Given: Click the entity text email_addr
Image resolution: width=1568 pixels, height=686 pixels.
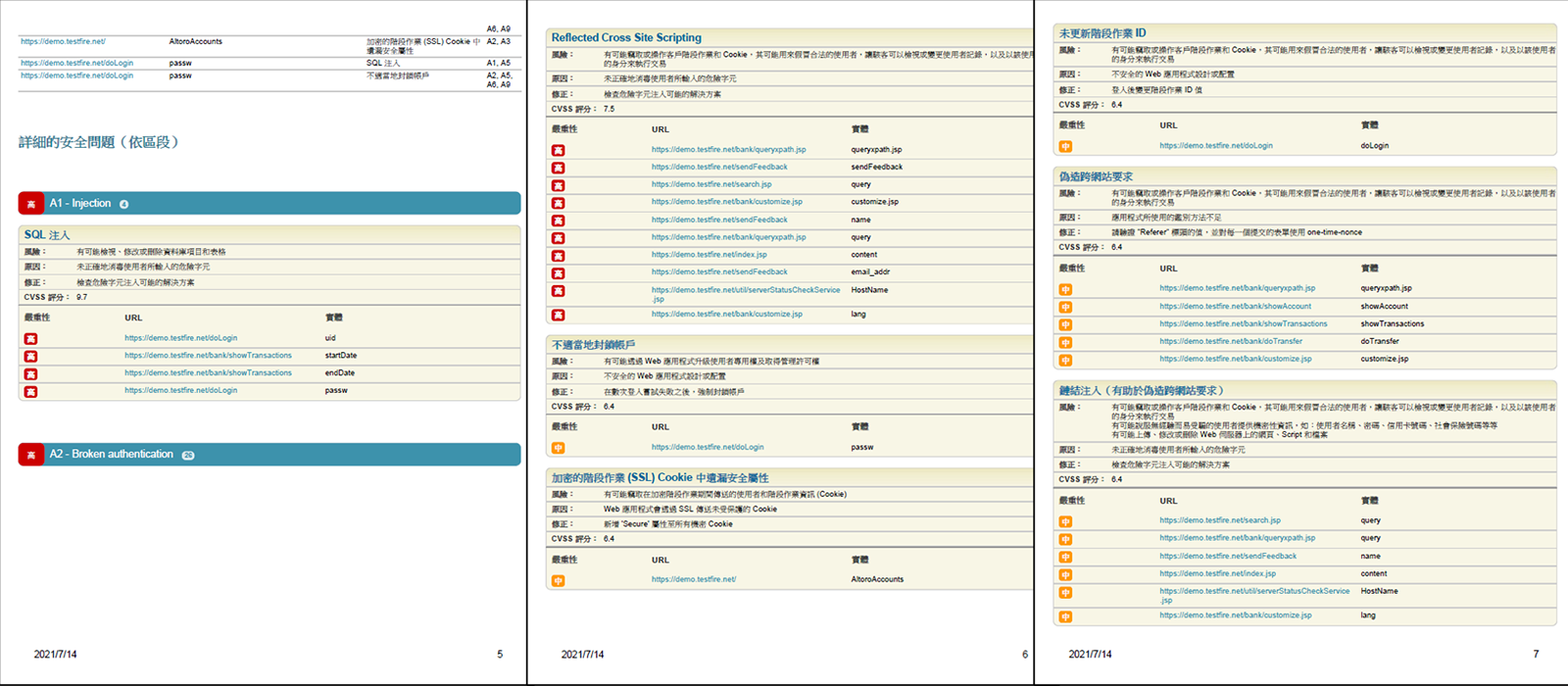Looking at the screenshot, I should click(x=870, y=272).
